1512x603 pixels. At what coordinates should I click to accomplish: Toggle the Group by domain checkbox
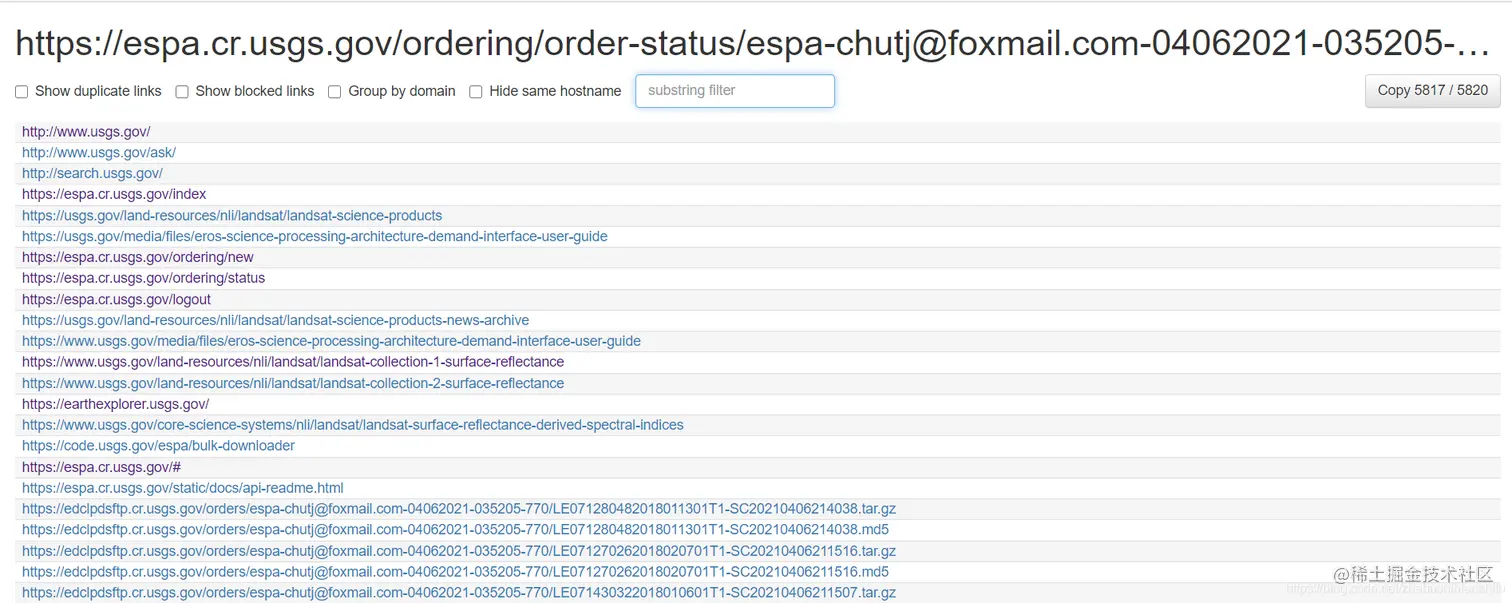click(335, 92)
